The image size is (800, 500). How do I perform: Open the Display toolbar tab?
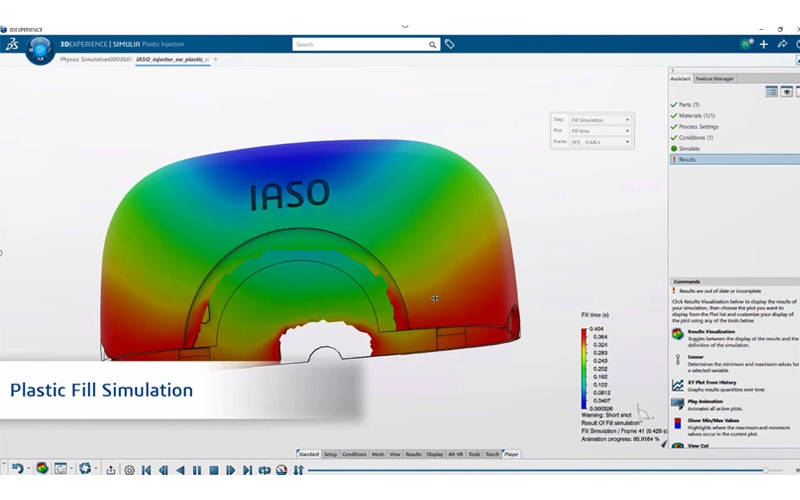coord(435,454)
